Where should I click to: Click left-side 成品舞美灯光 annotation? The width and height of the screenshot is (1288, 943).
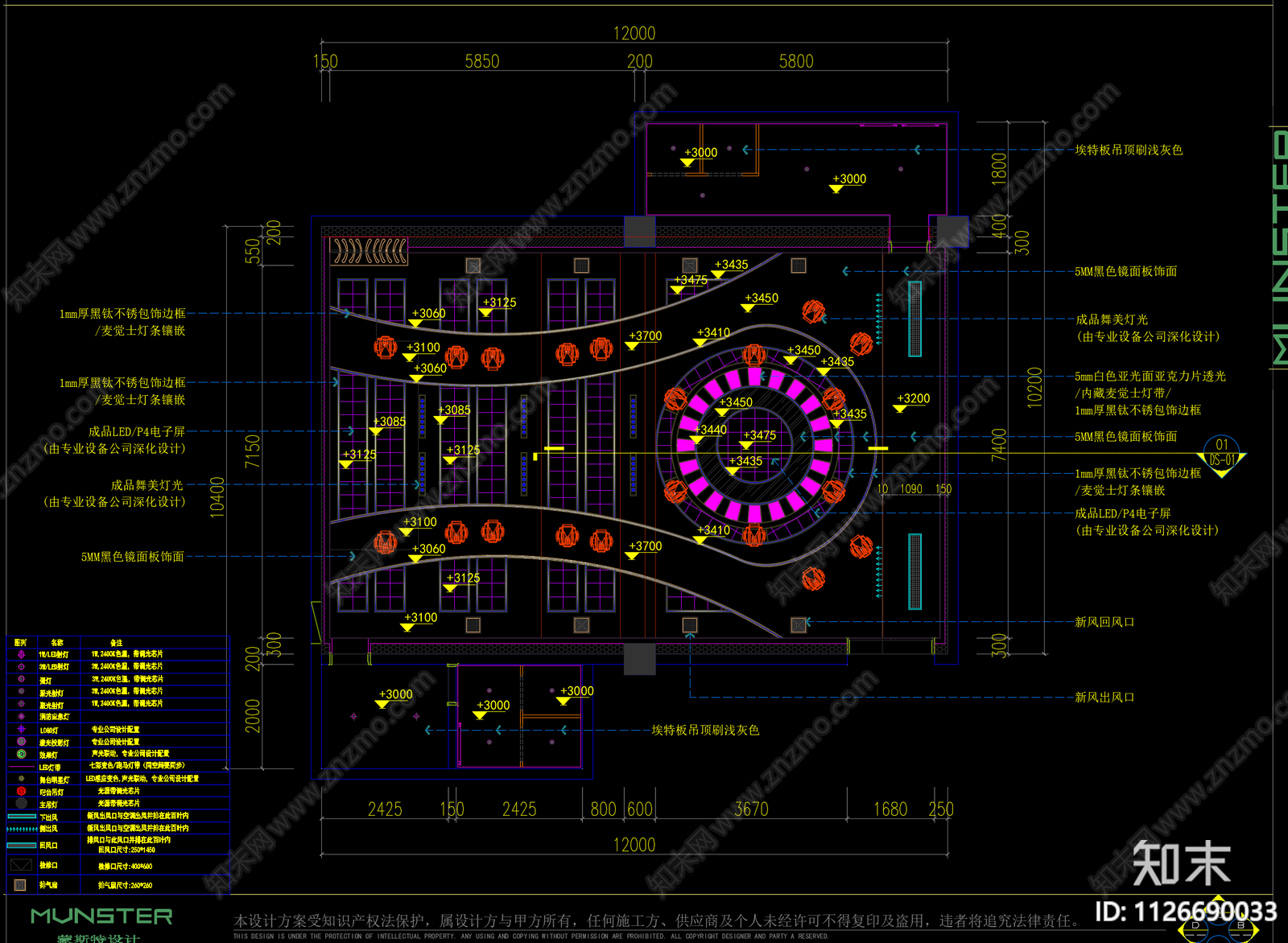pyautogui.click(x=147, y=485)
